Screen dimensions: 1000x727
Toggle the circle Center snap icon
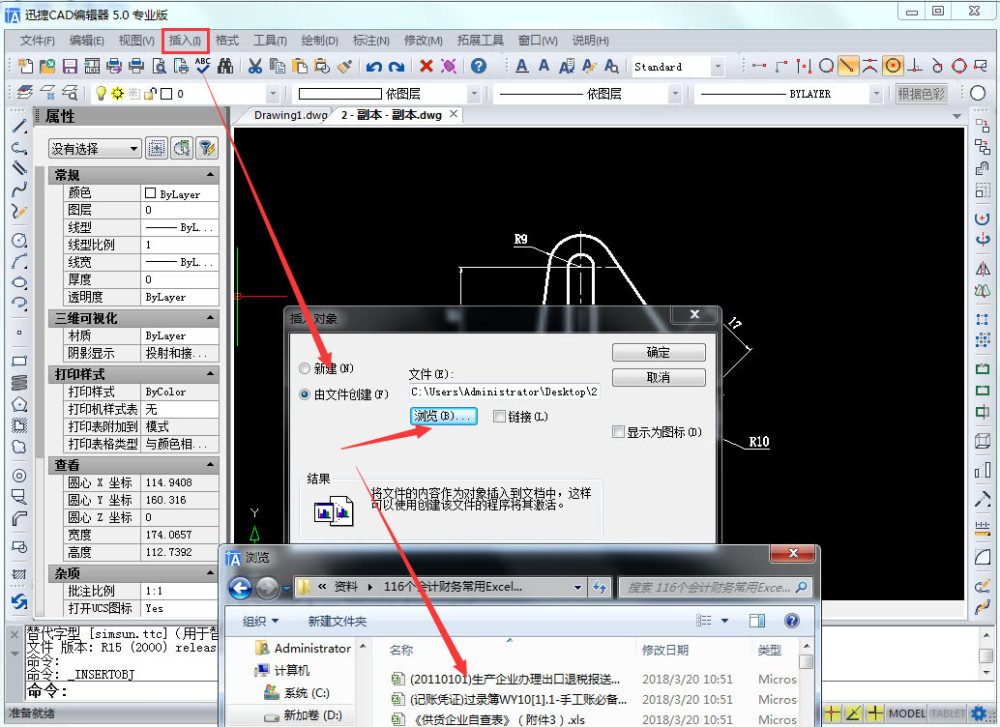[893, 66]
